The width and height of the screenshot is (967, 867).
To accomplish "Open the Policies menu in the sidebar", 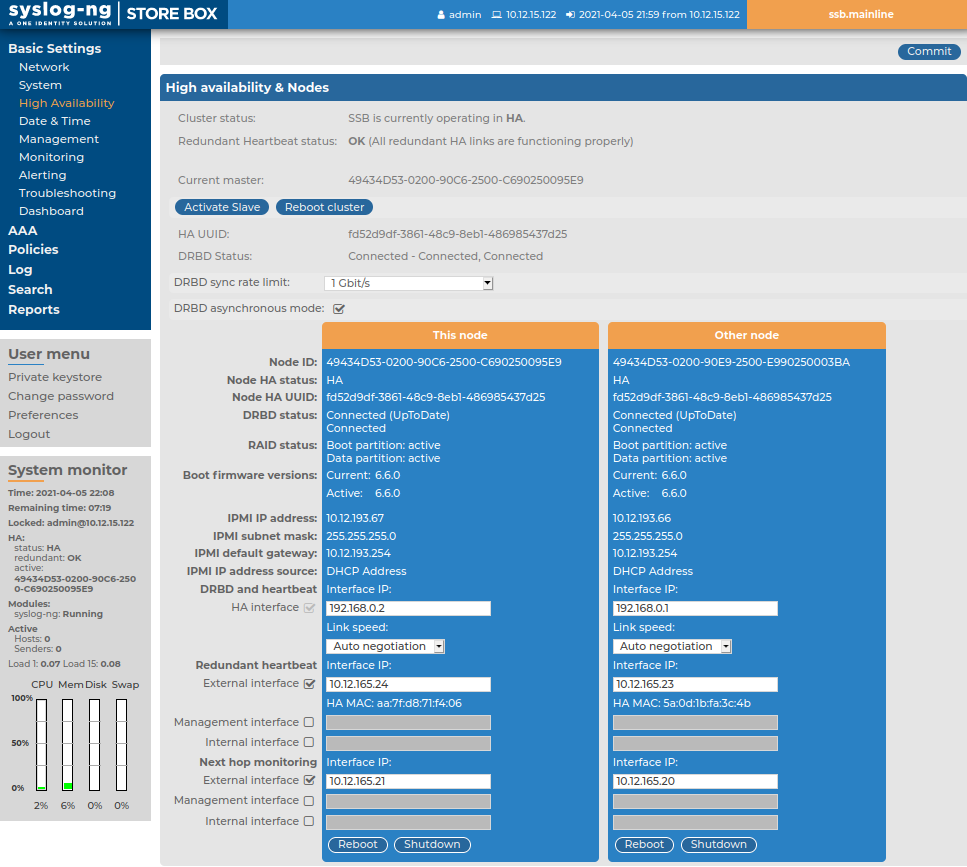I will (x=33, y=249).
